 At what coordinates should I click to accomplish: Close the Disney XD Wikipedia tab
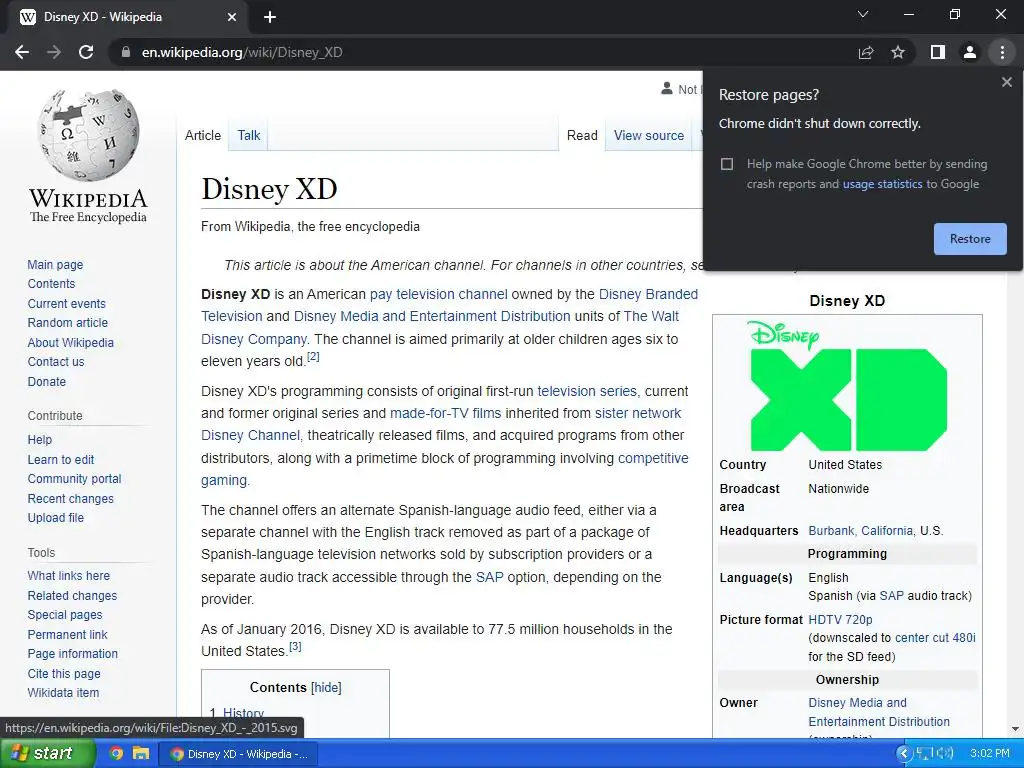point(232,17)
